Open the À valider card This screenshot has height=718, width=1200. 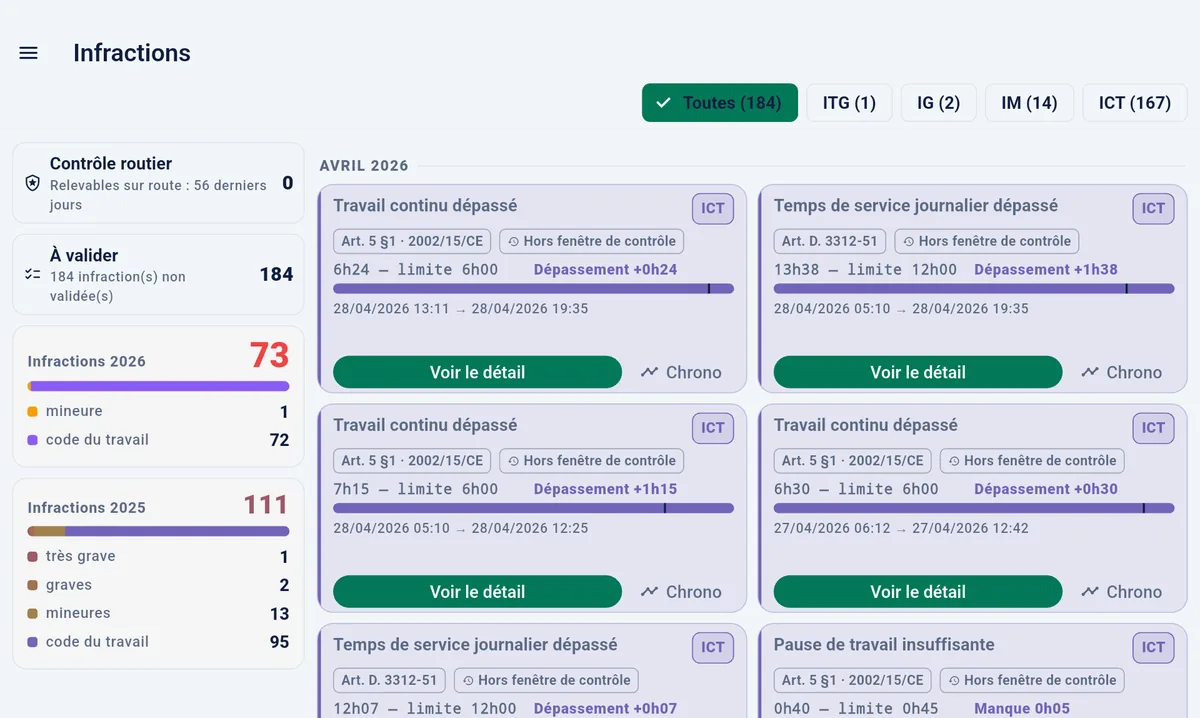[158, 274]
